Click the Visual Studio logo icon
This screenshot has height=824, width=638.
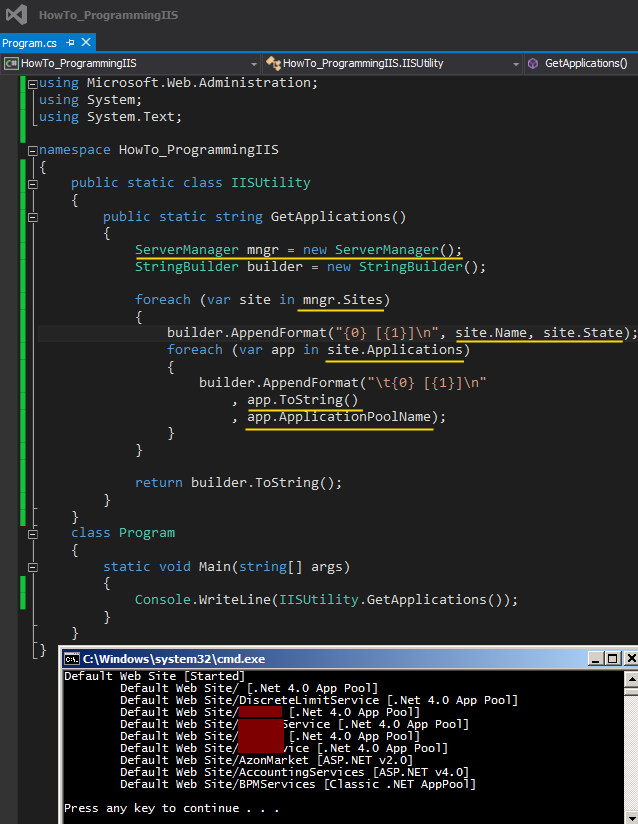click(x=17, y=15)
